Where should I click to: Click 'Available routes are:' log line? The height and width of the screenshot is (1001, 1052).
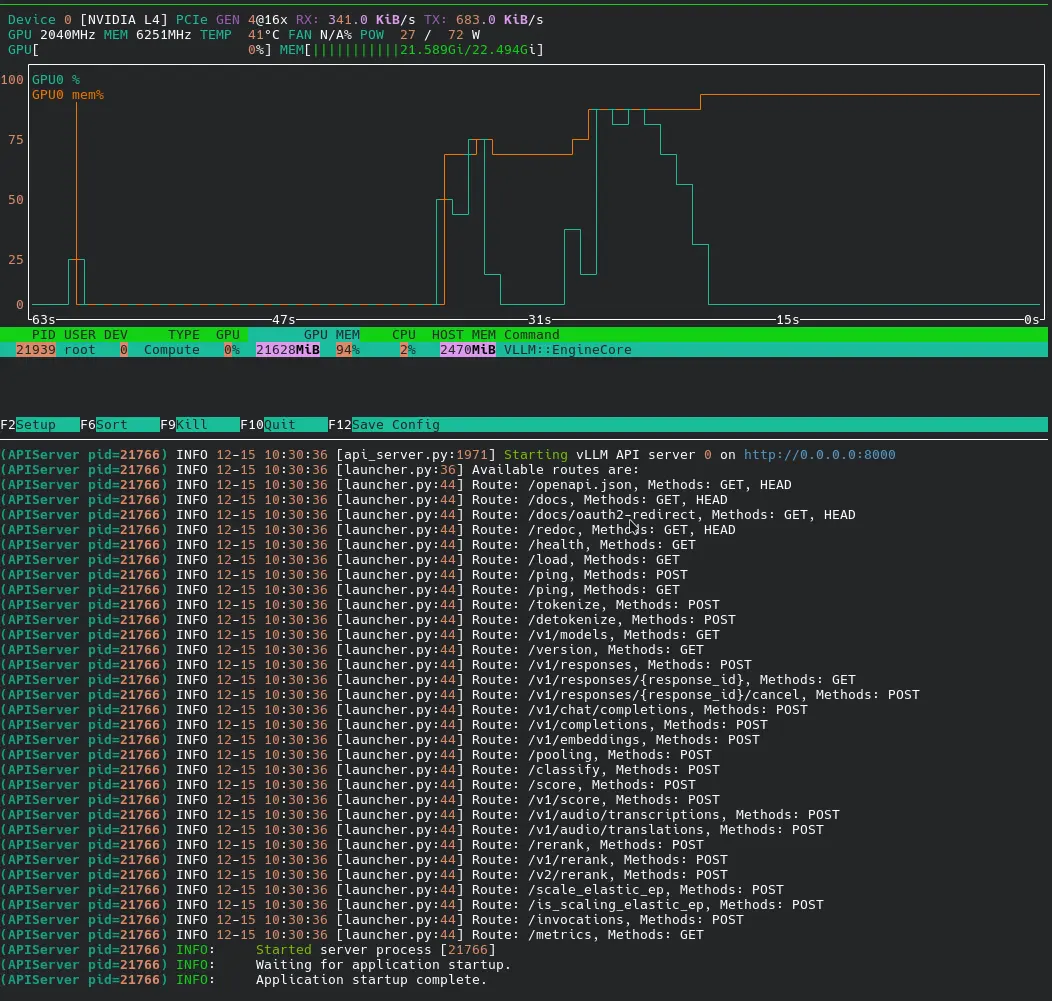point(319,470)
